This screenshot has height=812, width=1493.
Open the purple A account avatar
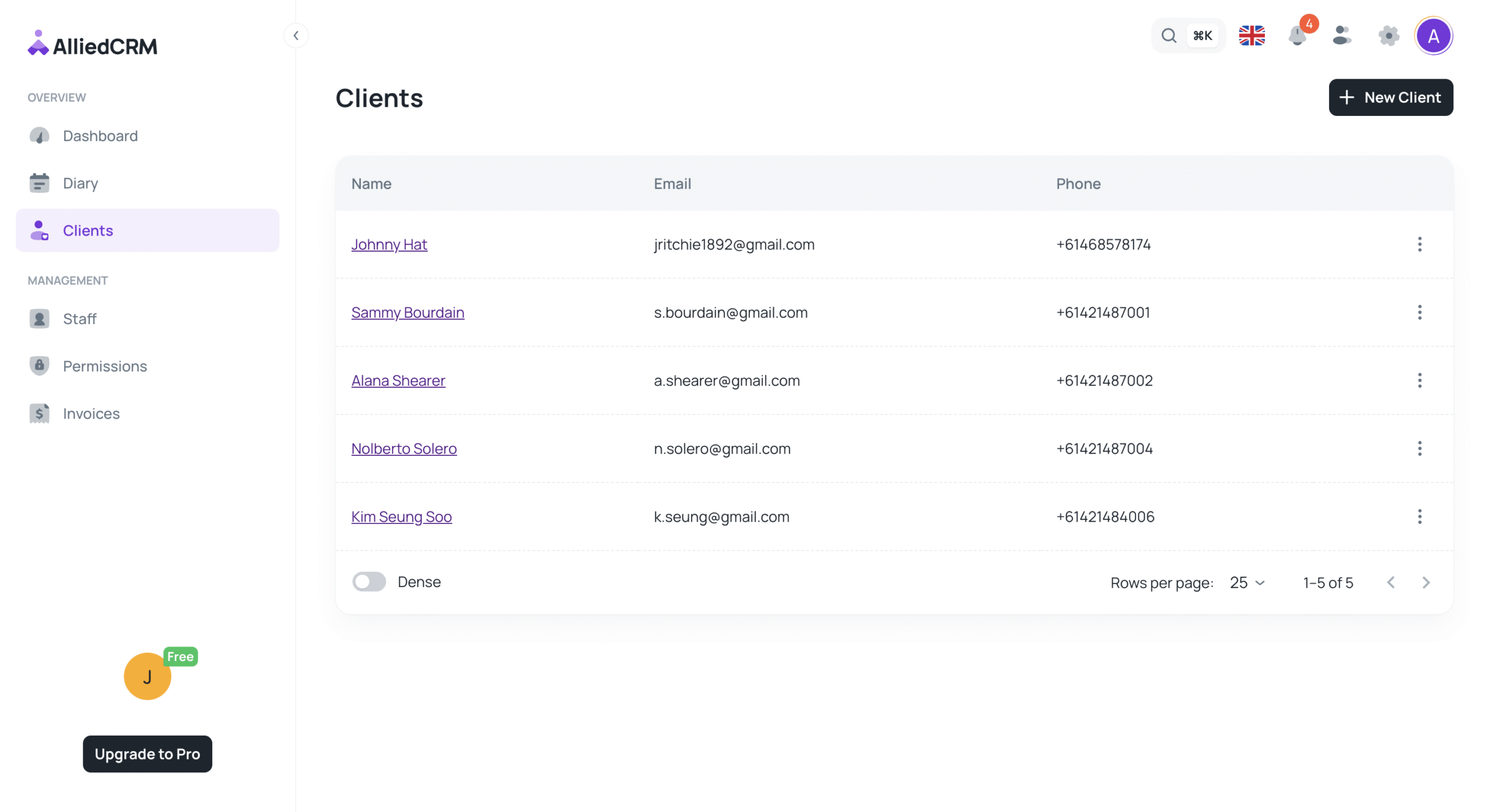pos(1434,36)
